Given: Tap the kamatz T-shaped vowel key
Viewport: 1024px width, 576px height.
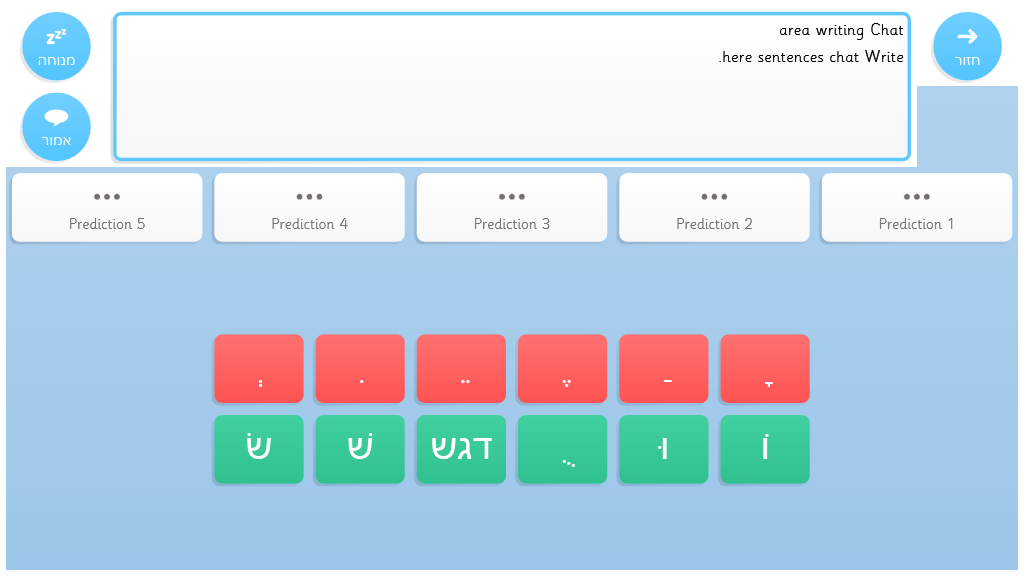Looking at the screenshot, I should coord(764,369).
